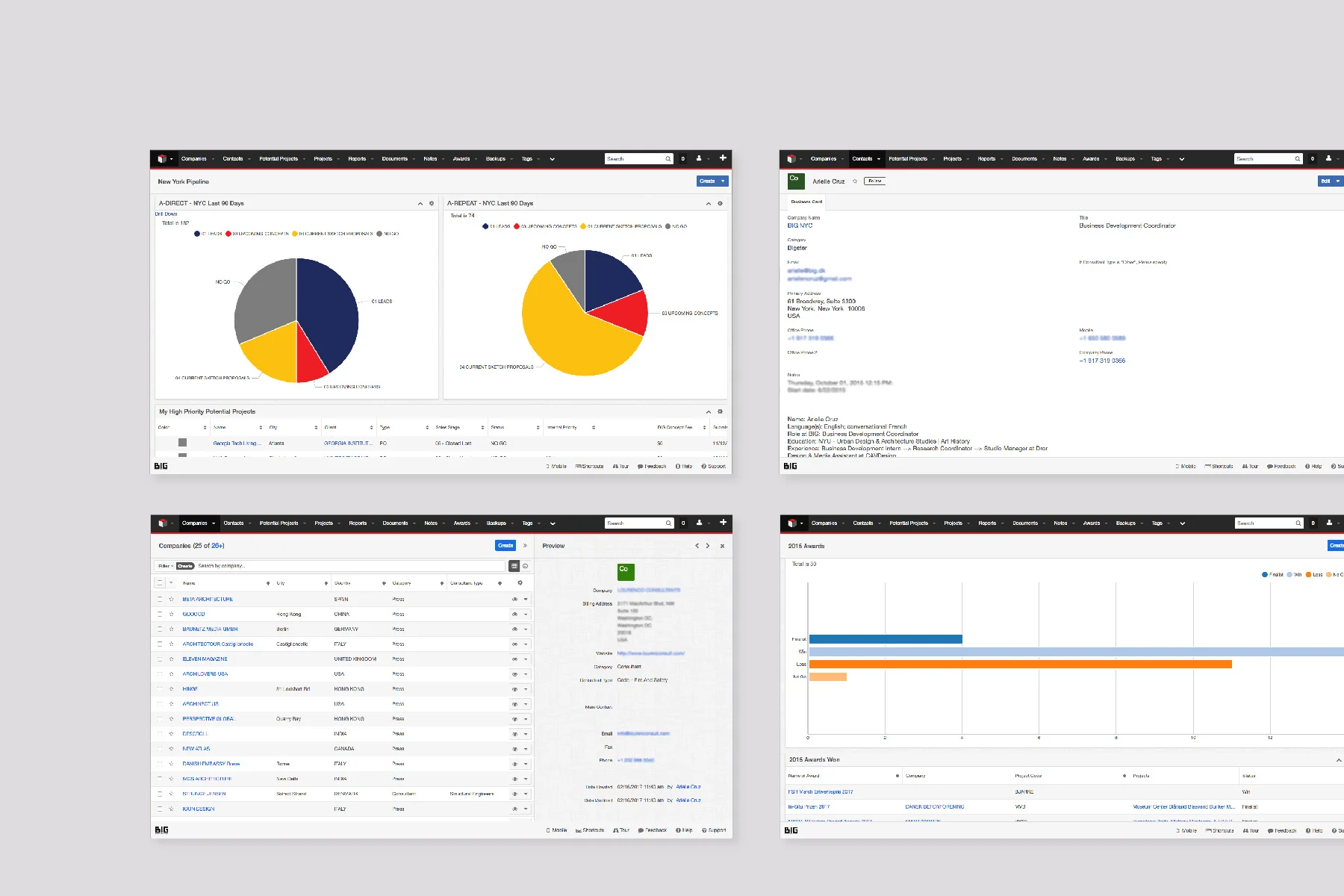The width and height of the screenshot is (1344, 896).
Task: Click the plus icon in New York Pipeline navbar
Action: [723, 158]
